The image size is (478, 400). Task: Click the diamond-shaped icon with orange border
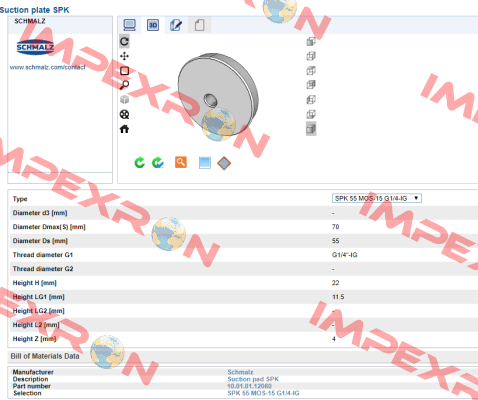tap(224, 163)
